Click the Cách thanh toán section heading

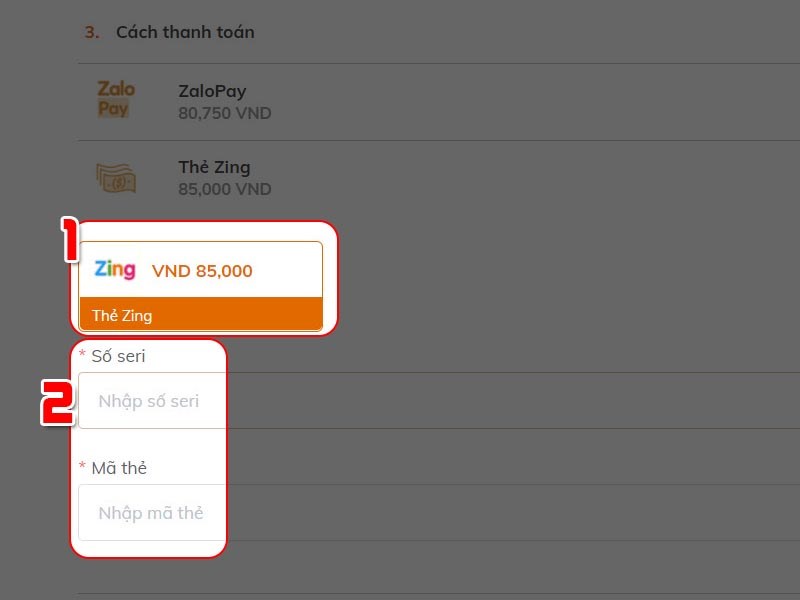tap(185, 32)
